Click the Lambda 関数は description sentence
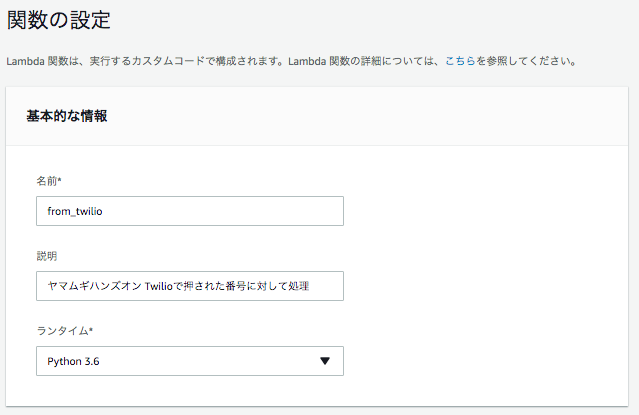 [292, 61]
